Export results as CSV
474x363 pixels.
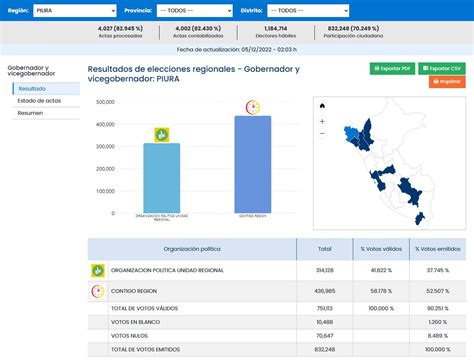[x=442, y=69]
